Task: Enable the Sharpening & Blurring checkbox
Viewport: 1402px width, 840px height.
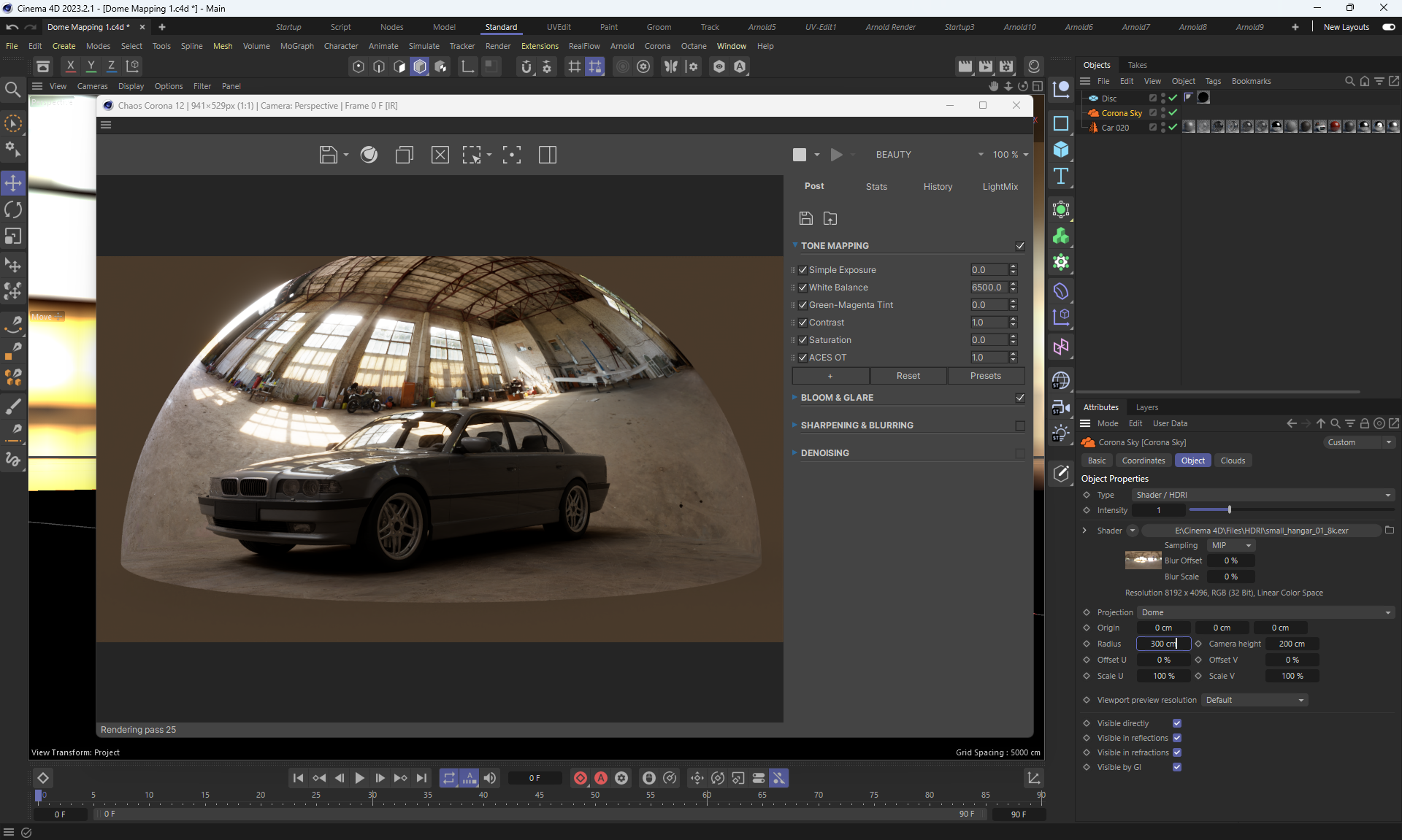Action: 1020,425
